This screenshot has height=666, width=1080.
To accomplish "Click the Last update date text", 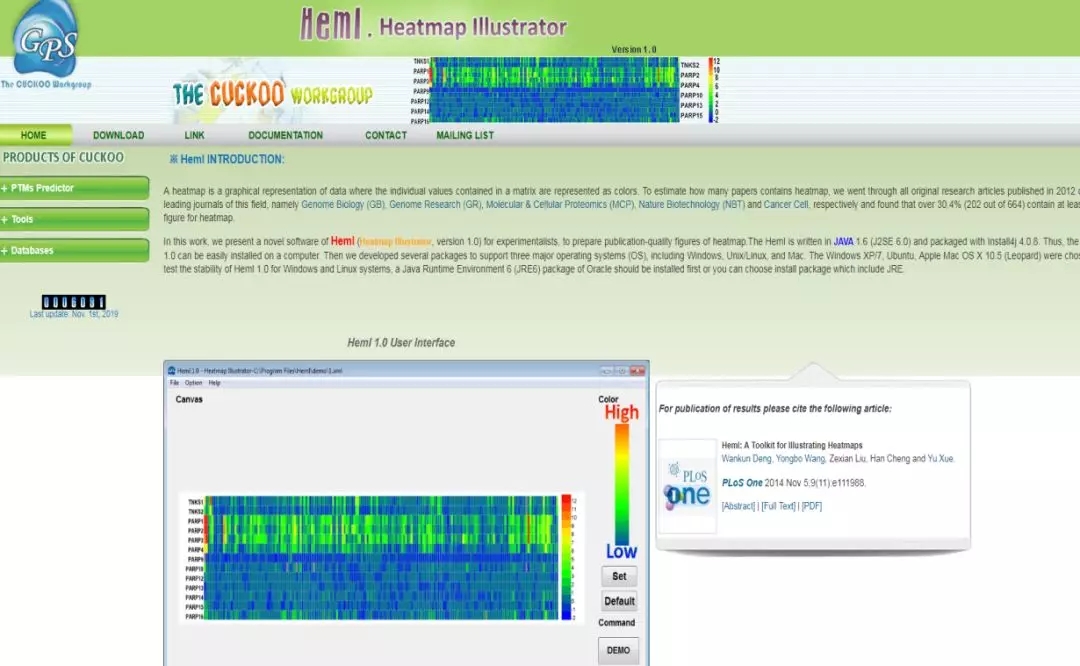I will (x=74, y=314).
